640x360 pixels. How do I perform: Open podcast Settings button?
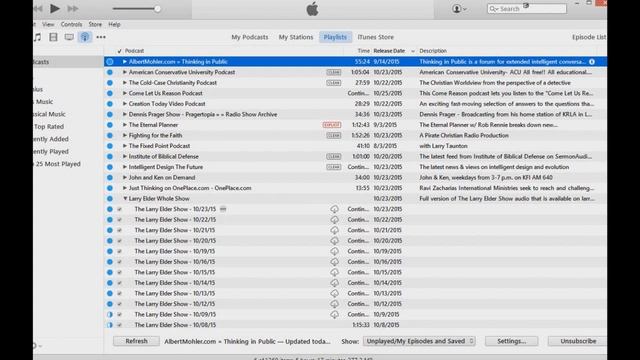511,341
